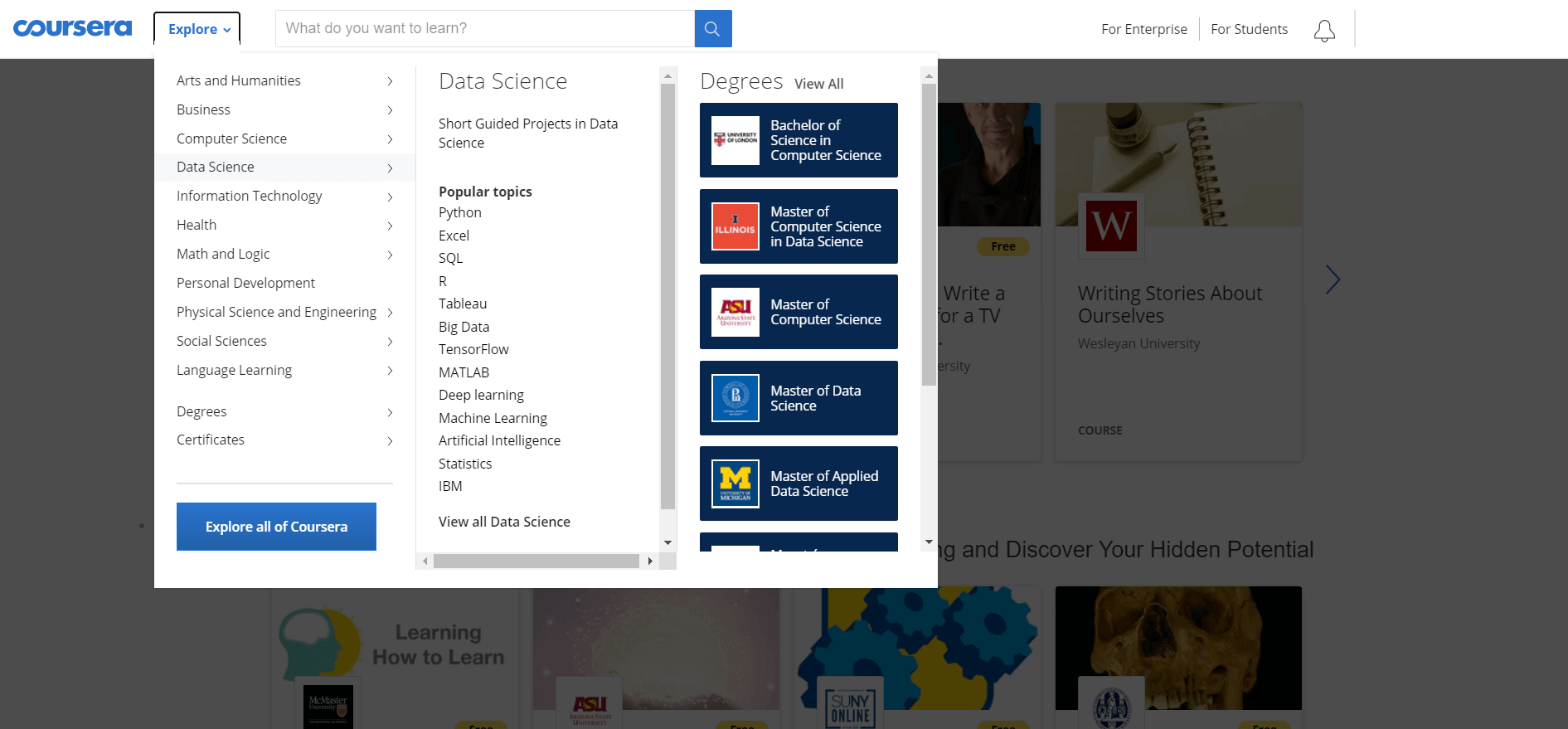Click the search magnifier button
1568x729 pixels.
click(x=712, y=29)
